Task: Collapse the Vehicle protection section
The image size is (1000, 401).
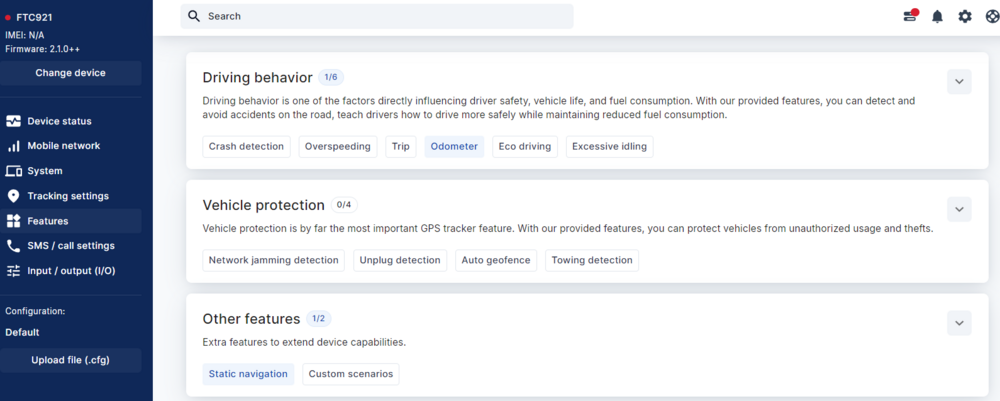Action: 958,209
